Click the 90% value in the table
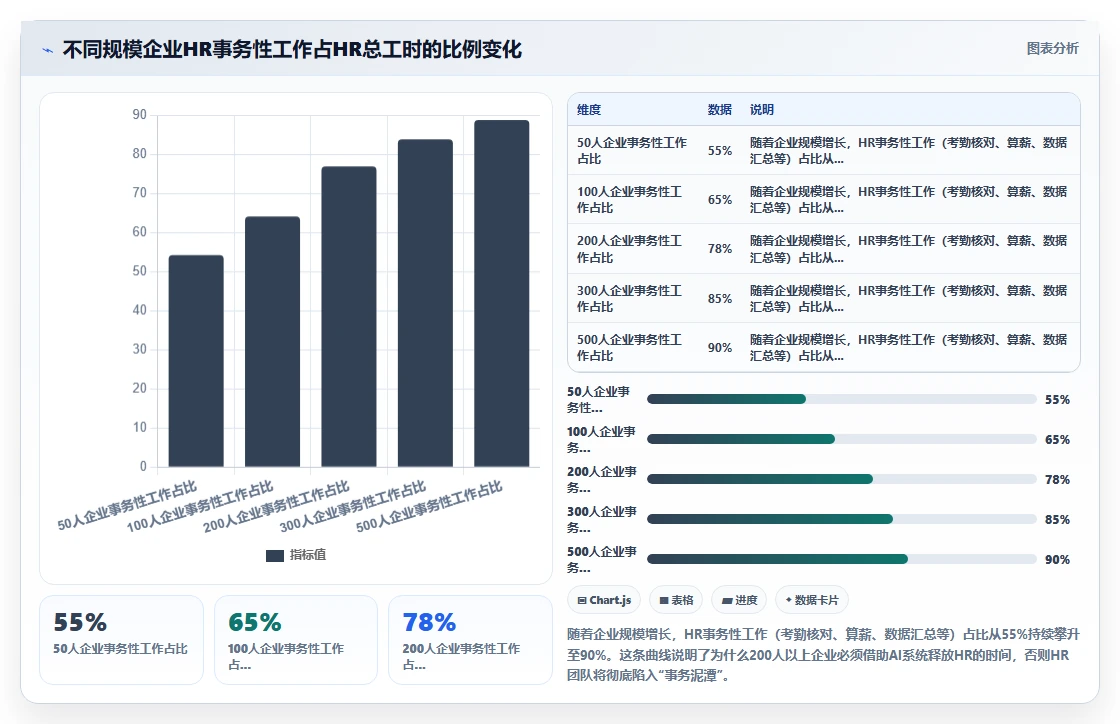The width and height of the screenshot is (1120, 724). point(720,348)
